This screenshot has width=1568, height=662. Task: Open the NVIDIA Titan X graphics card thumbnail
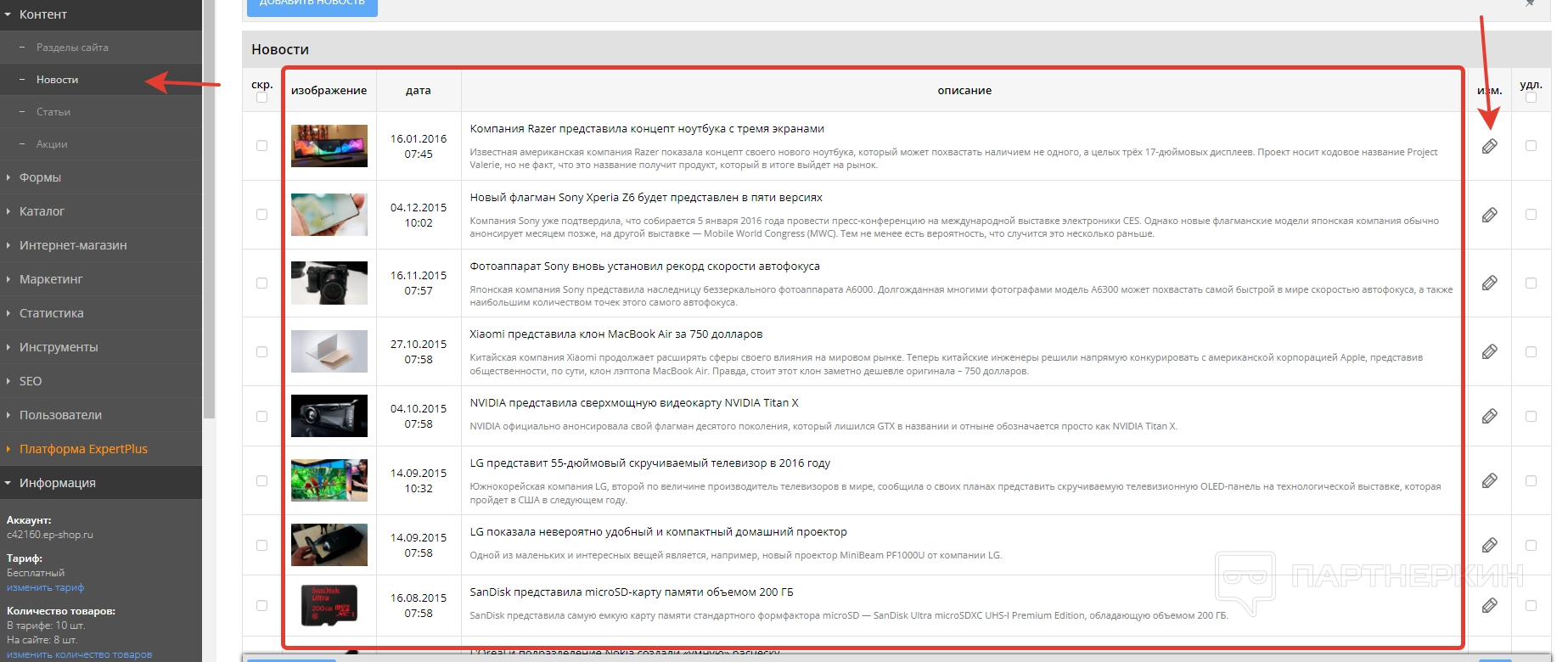329,416
